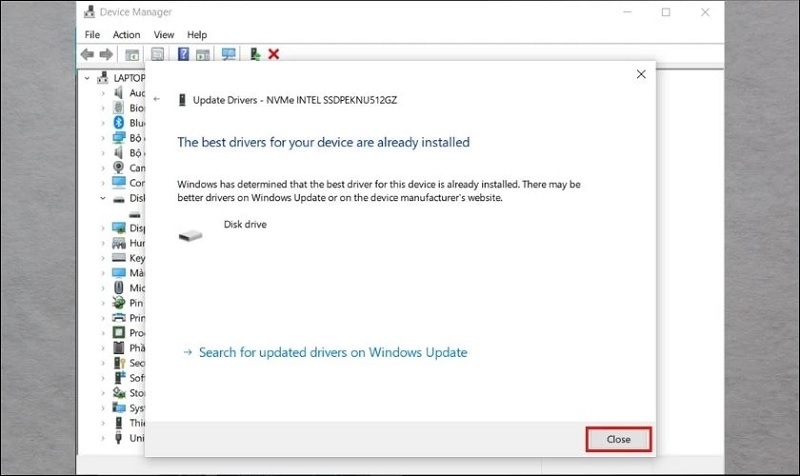The image size is (800, 476).
Task: Select the Bluetooth device category icon
Action: click(x=119, y=122)
